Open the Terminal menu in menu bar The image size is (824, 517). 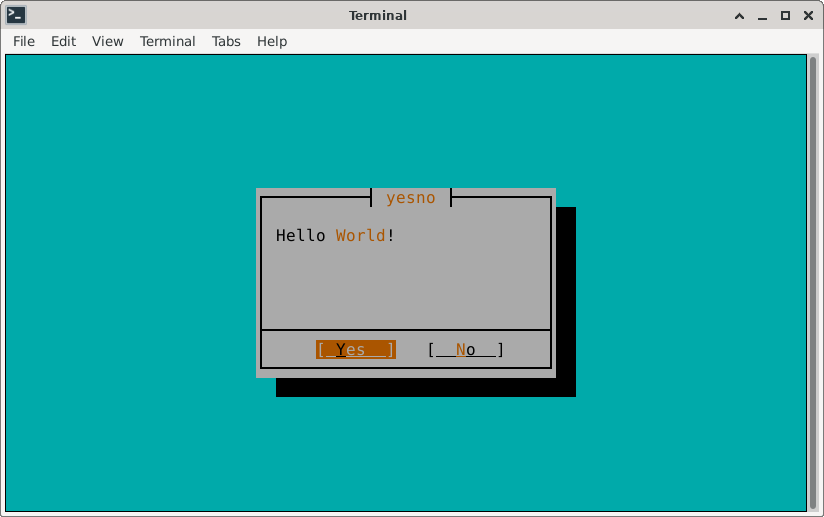[x=168, y=41]
